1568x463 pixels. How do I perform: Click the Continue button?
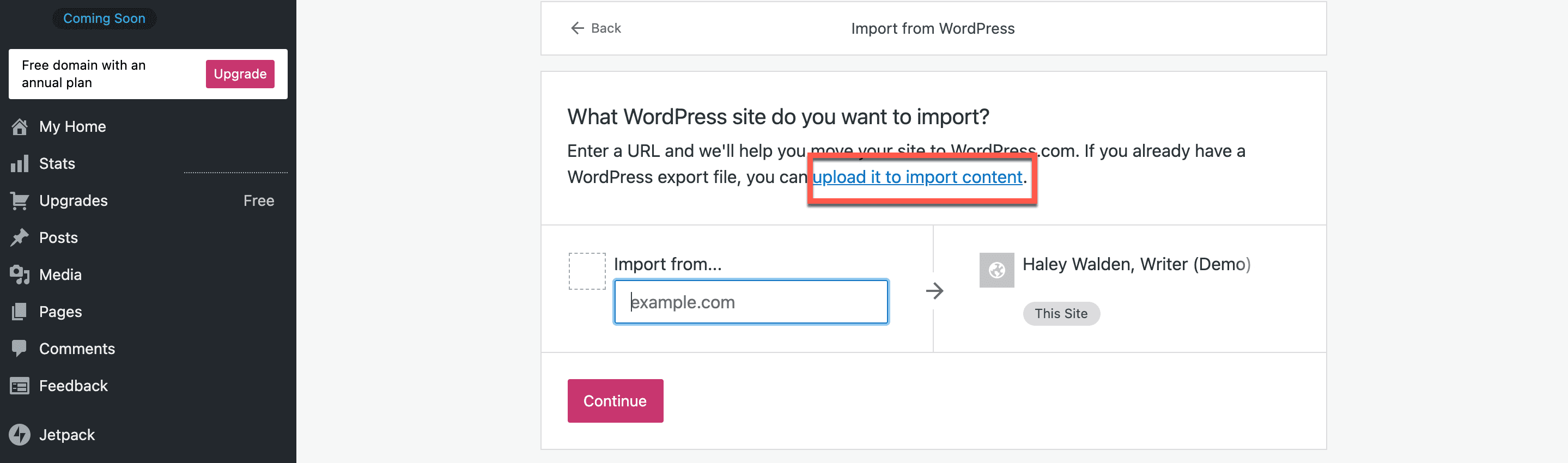click(615, 401)
